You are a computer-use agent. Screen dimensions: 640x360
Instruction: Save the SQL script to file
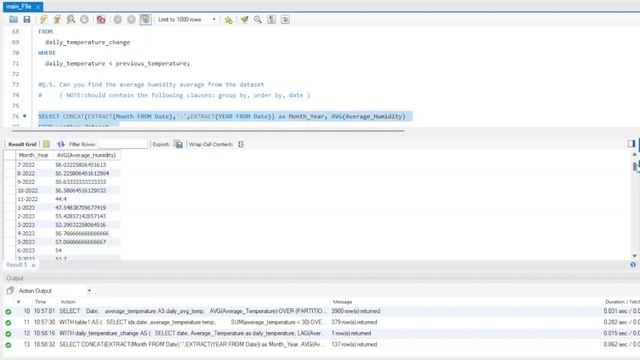click(x=27, y=19)
